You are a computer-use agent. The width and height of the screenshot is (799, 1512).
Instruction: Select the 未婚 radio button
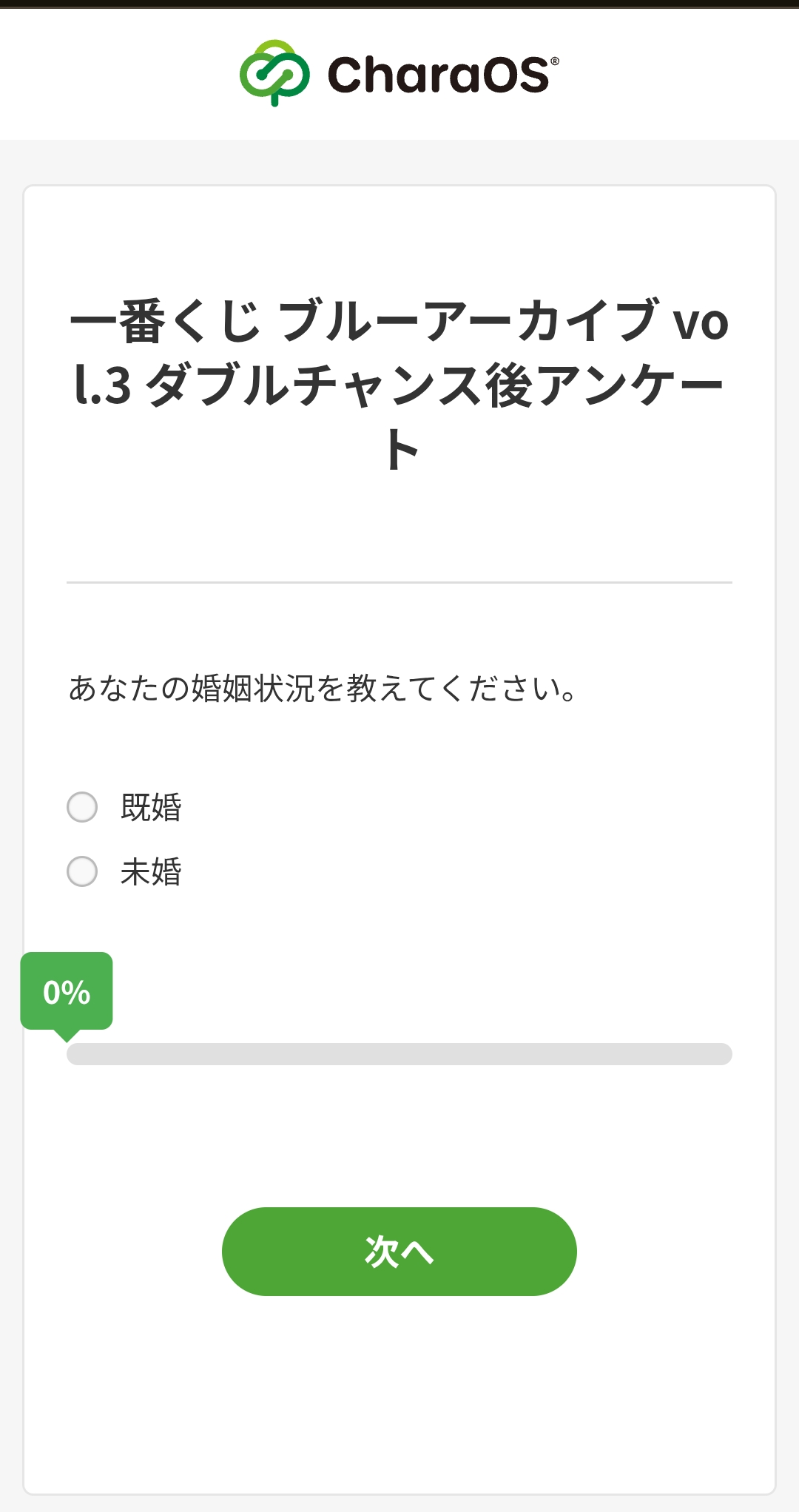click(x=82, y=871)
